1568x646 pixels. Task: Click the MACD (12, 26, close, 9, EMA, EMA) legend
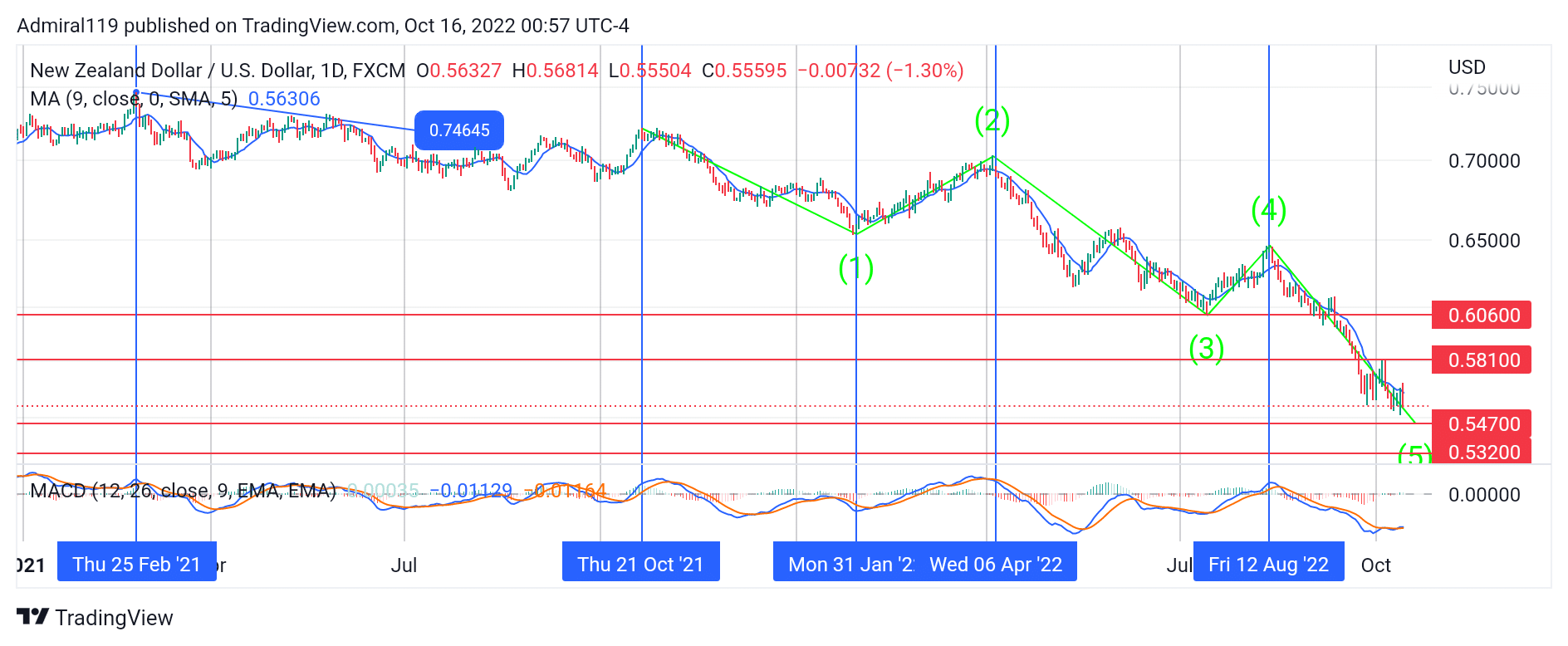184,491
